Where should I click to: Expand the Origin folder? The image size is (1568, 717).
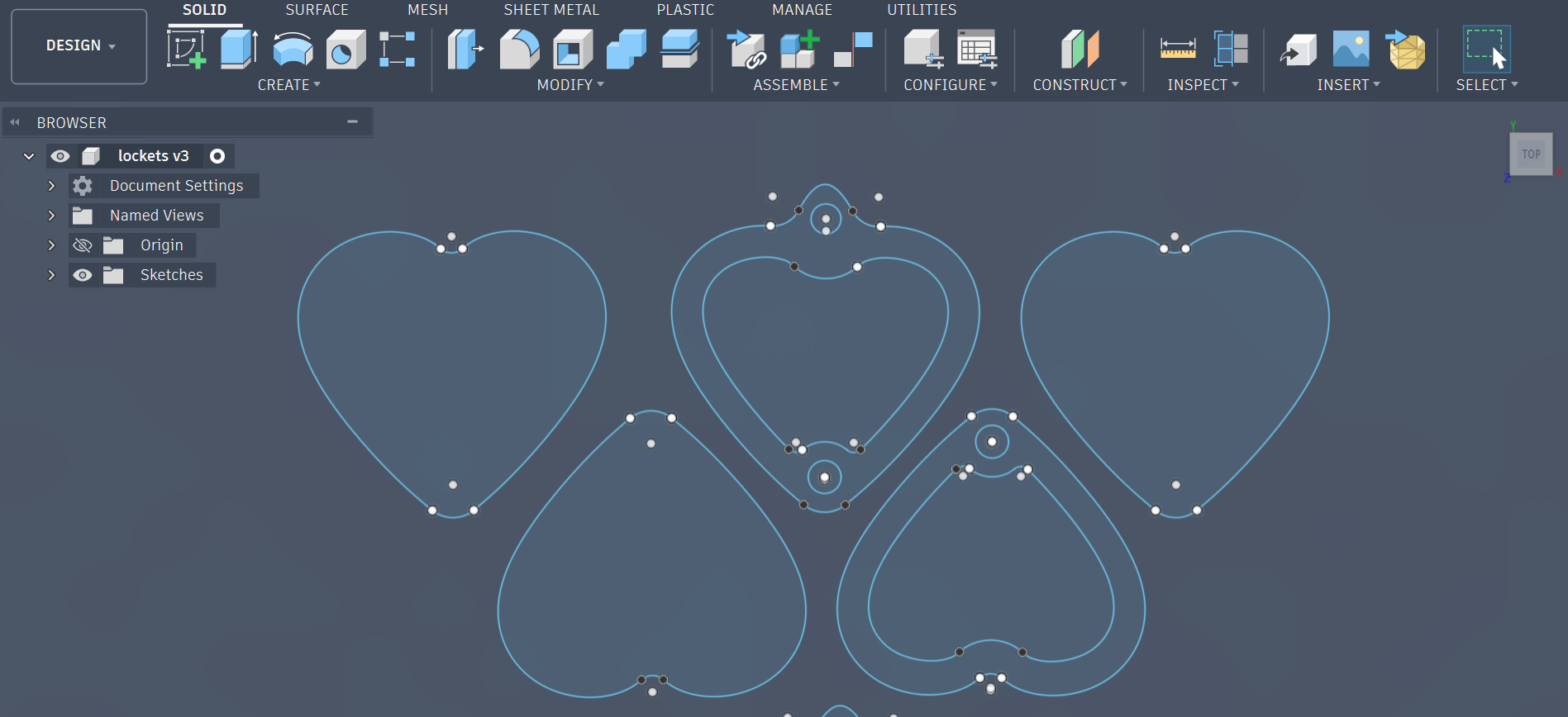51,245
